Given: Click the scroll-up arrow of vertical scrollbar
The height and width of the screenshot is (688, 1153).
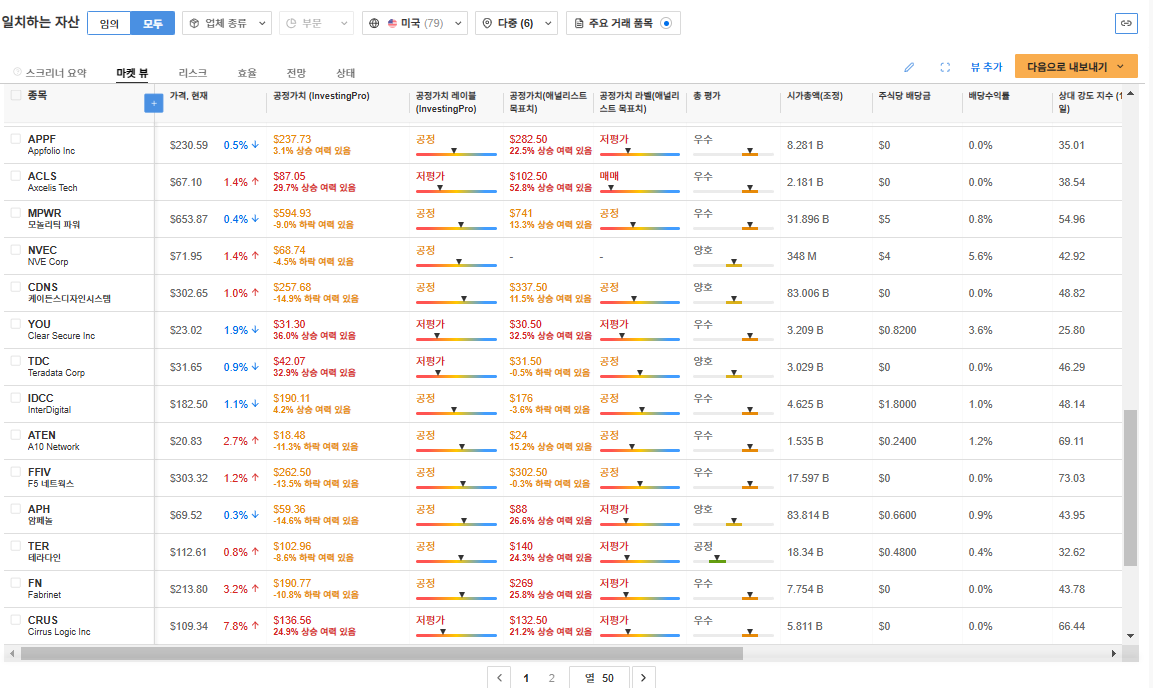Looking at the screenshot, I should click(1130, 93).
